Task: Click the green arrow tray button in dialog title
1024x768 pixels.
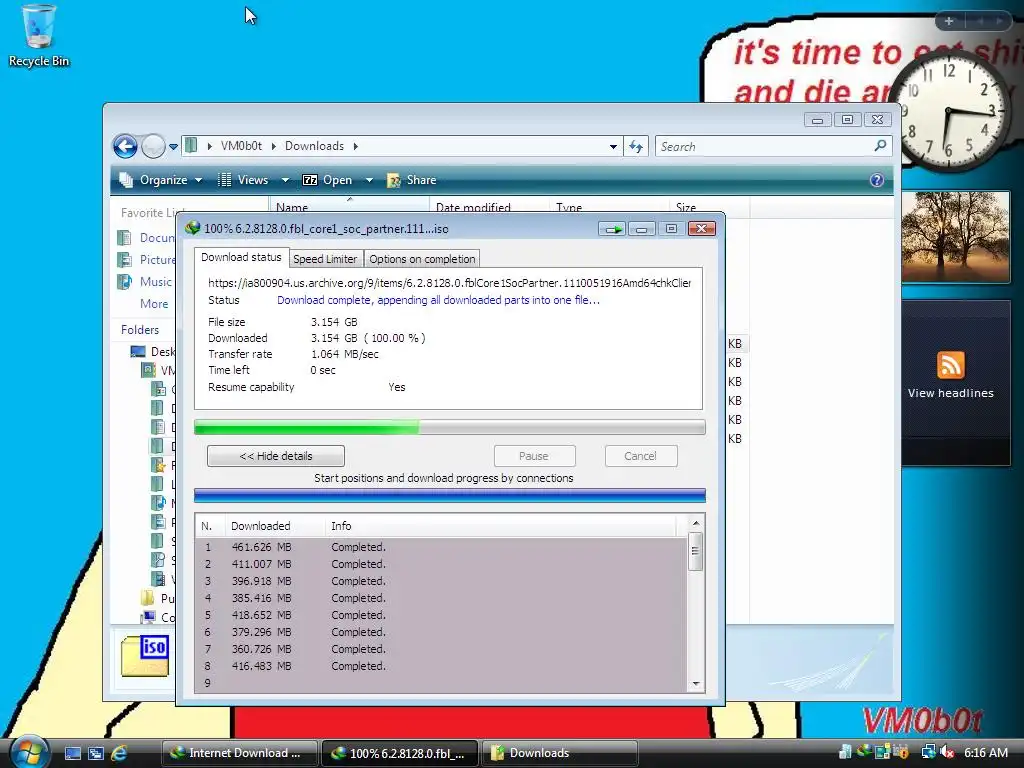Action: point(614,229)
